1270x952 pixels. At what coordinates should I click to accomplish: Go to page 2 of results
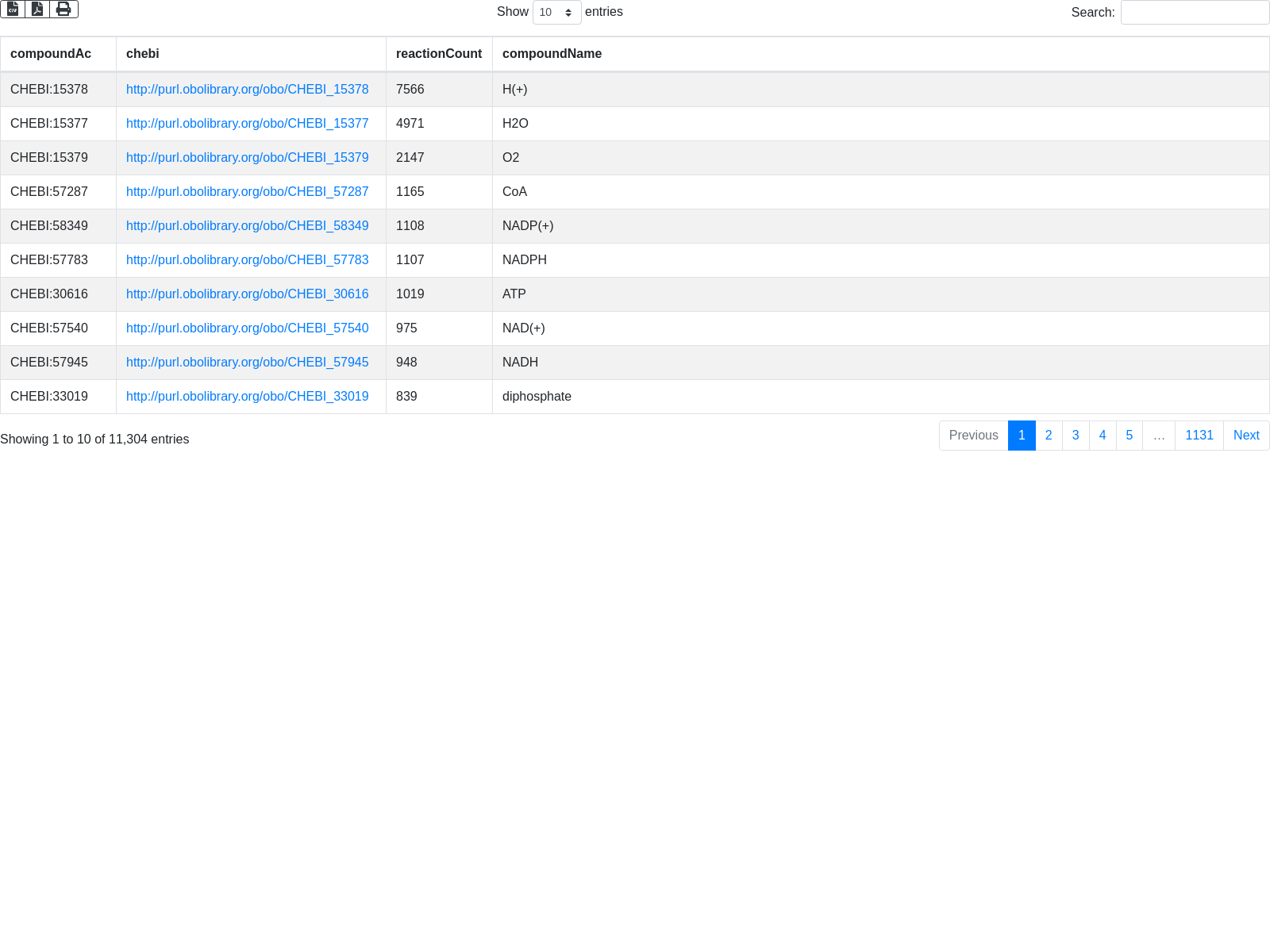(x=1049, y=436)
